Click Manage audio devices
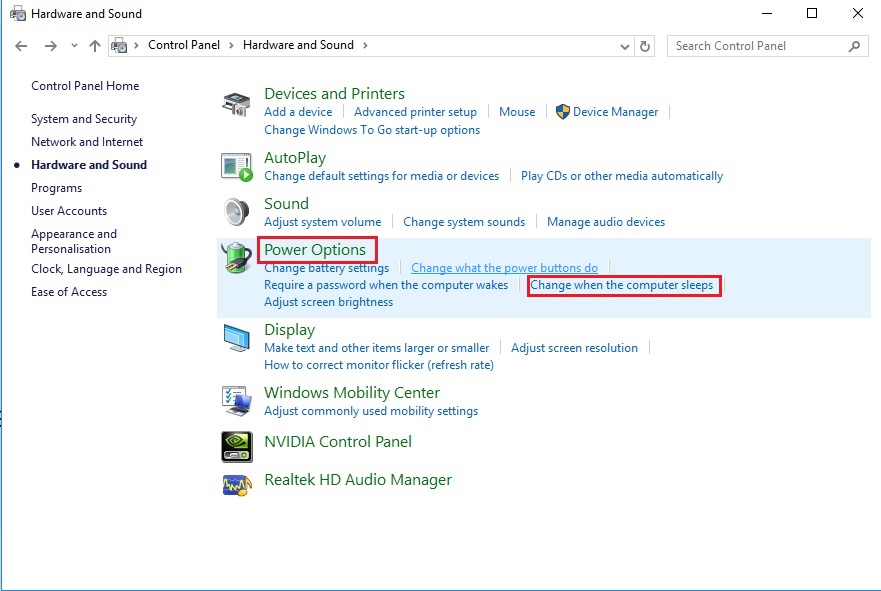Screen dimensions: 881x591 606,222
